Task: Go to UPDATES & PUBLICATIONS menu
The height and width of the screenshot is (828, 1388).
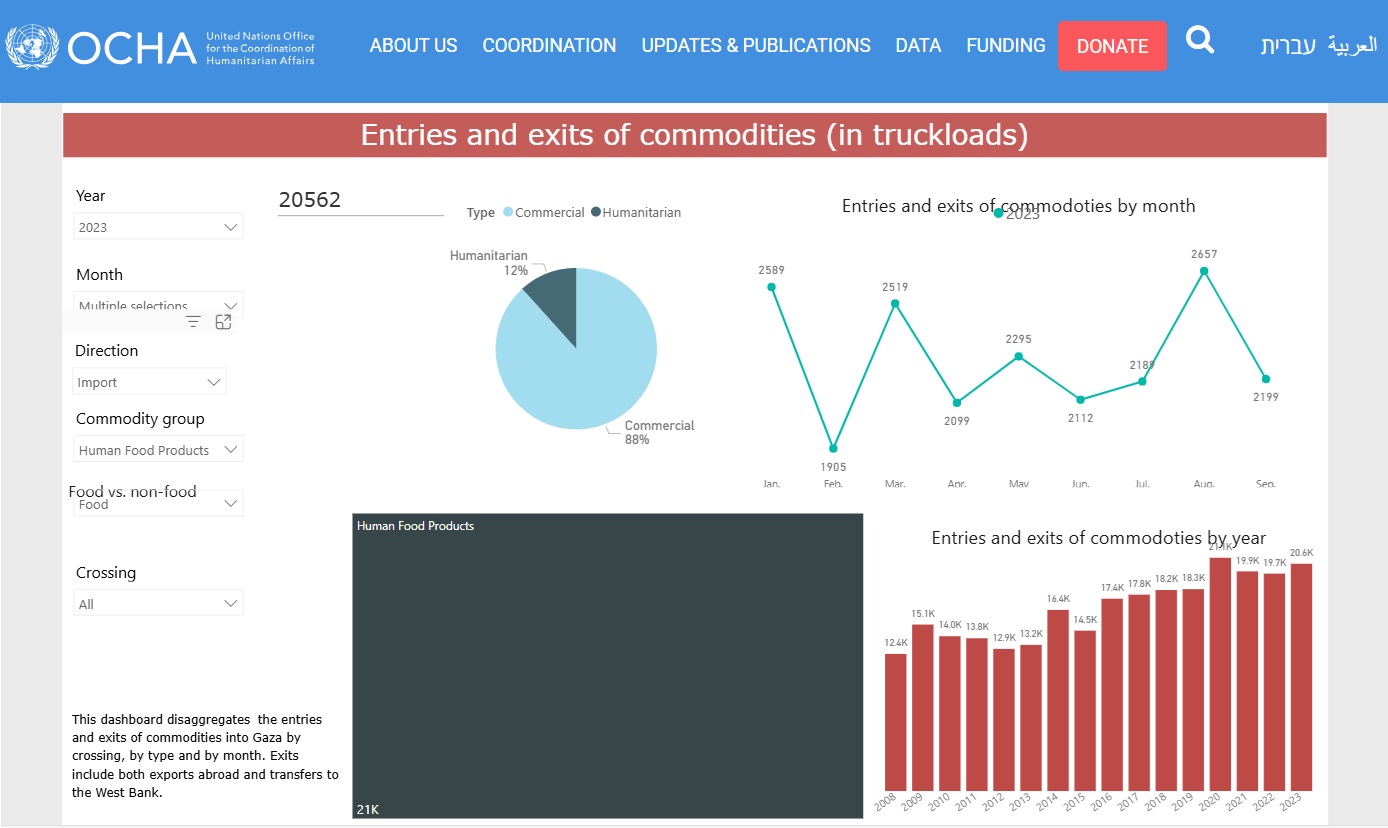Action: tap(755, 46)
